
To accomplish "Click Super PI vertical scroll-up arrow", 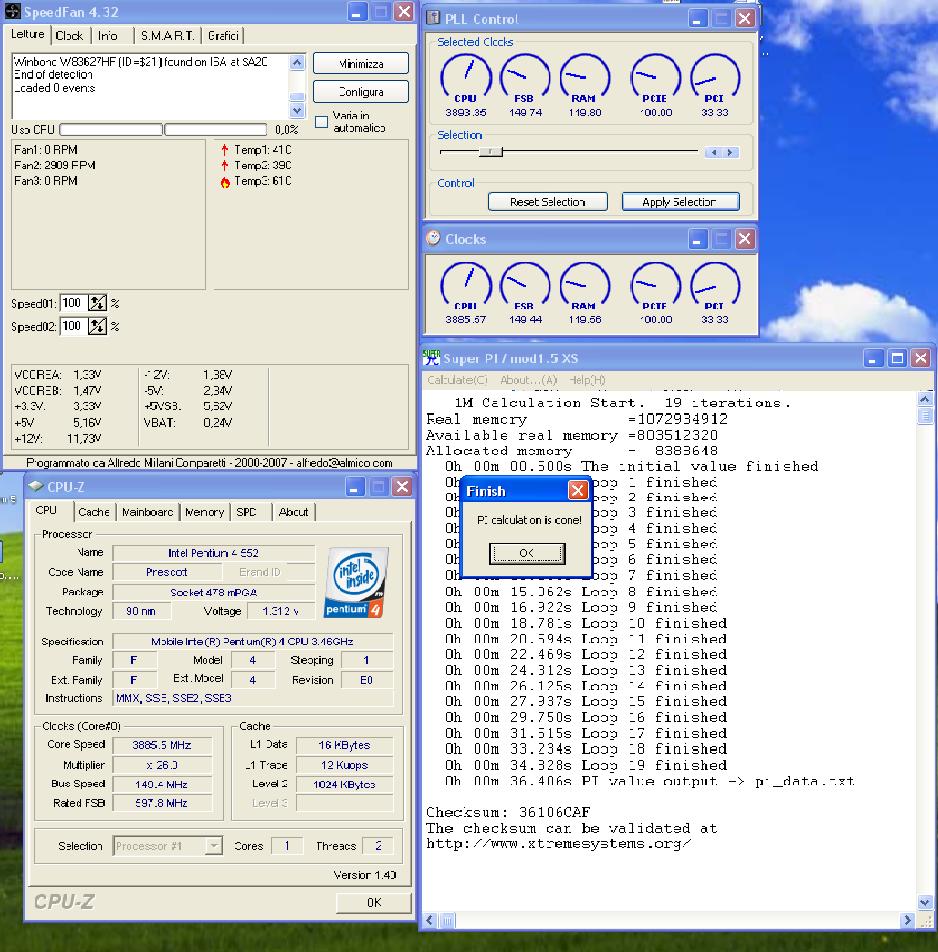I will [x=925, y=399].
